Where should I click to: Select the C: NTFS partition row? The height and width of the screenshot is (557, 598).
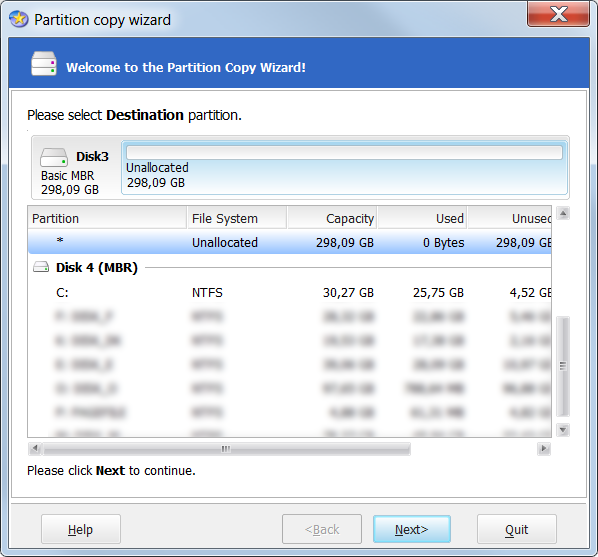pos(289,293)
